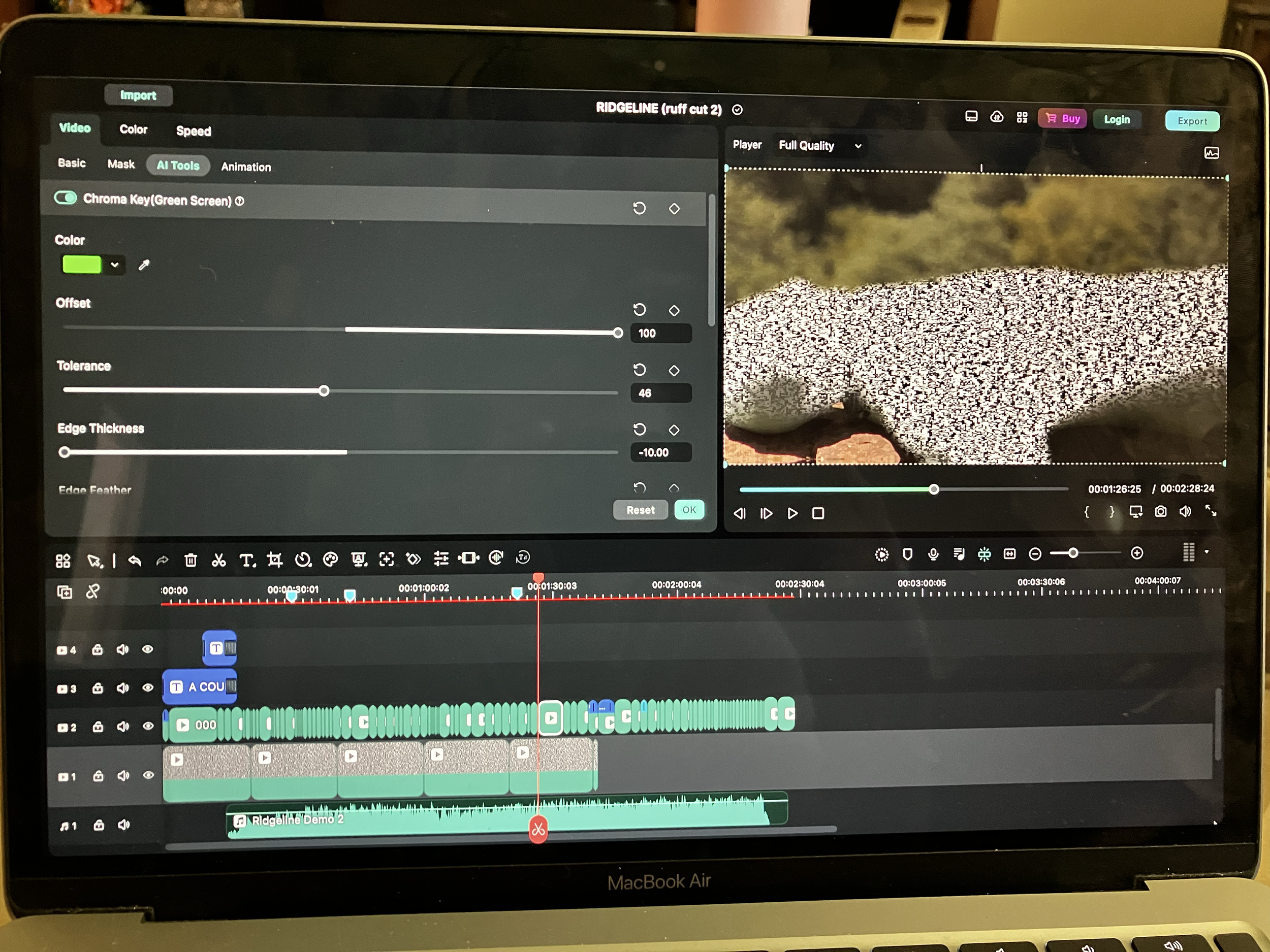The image size is (1270, 952).
Task: Click the Export button
Action: tap(1192, 121)
